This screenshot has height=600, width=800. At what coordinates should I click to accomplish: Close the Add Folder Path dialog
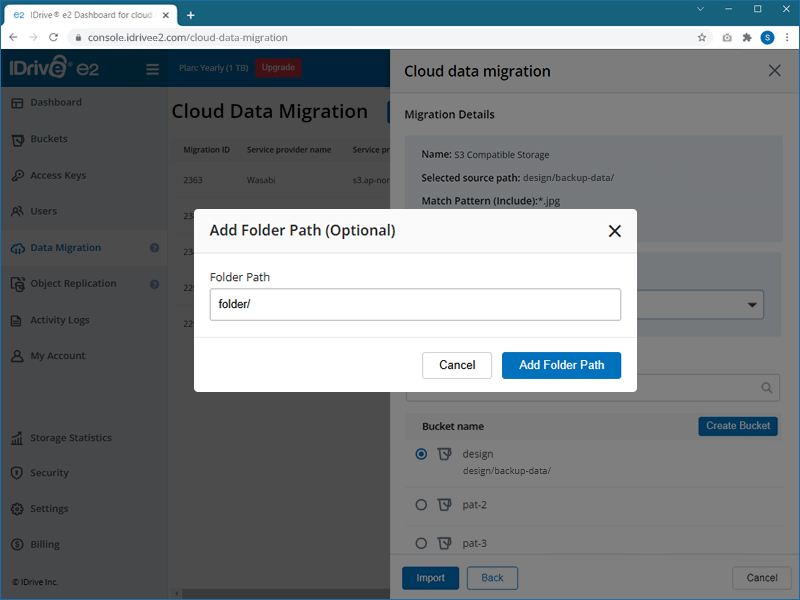[614, 231]
